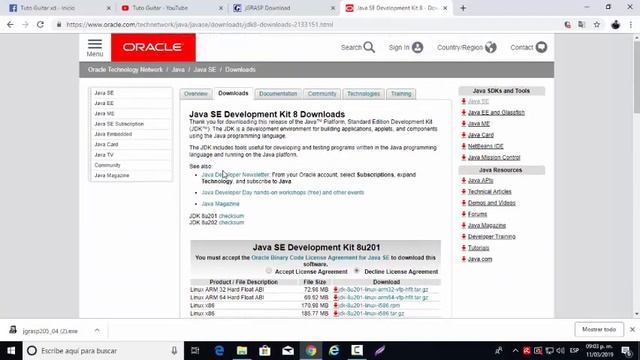This screenshot has width=640, height=360.
Task: Click the Oracle logo
Action: click(x=153, y=47)
